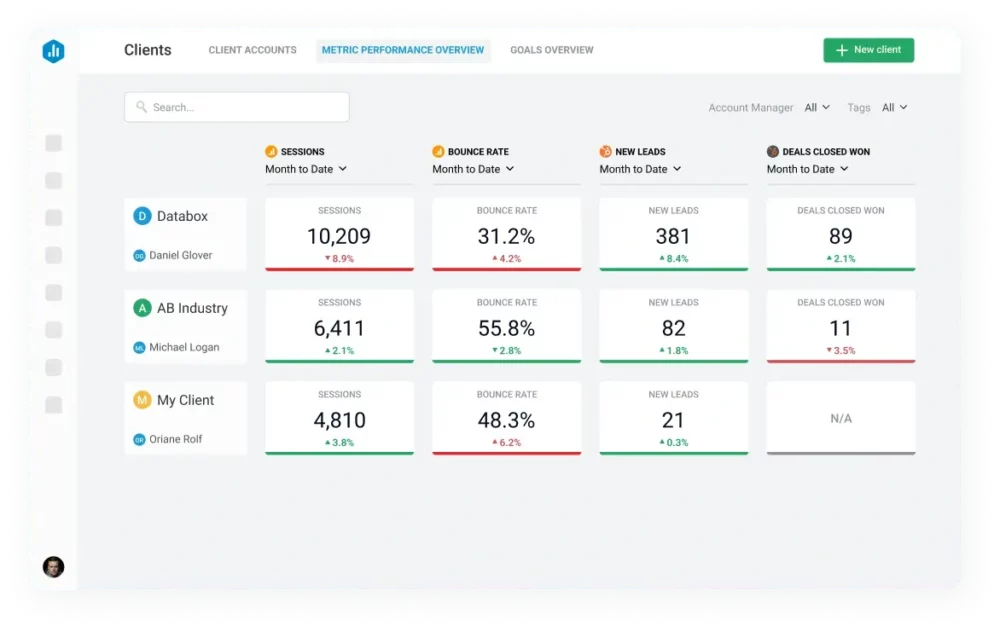Click the New client button

click(868, 50)
